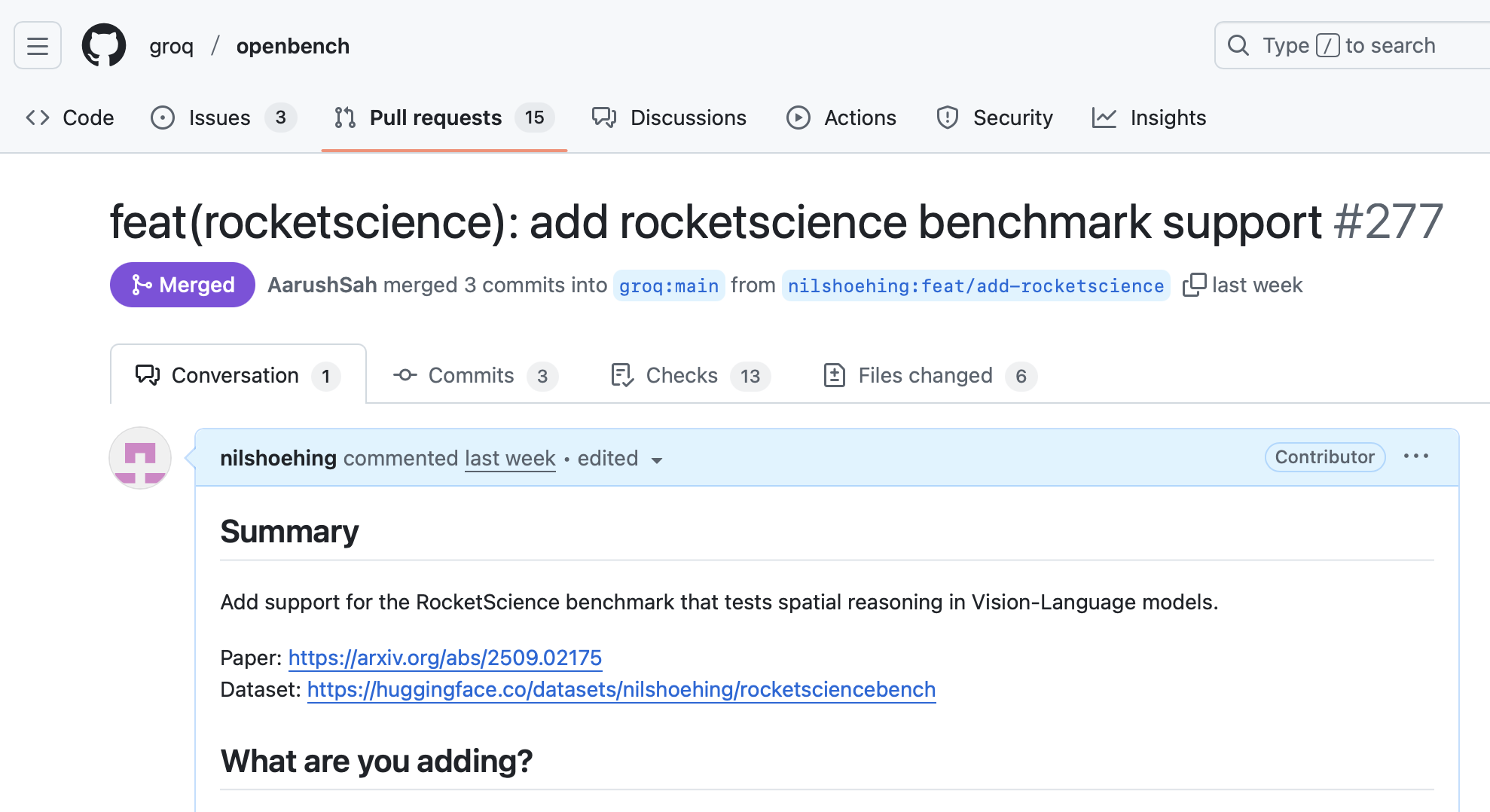Open the comment options ellipsis menu
The height and width of the screenshot is (812, 1490).
click(x=1416, y=456)
